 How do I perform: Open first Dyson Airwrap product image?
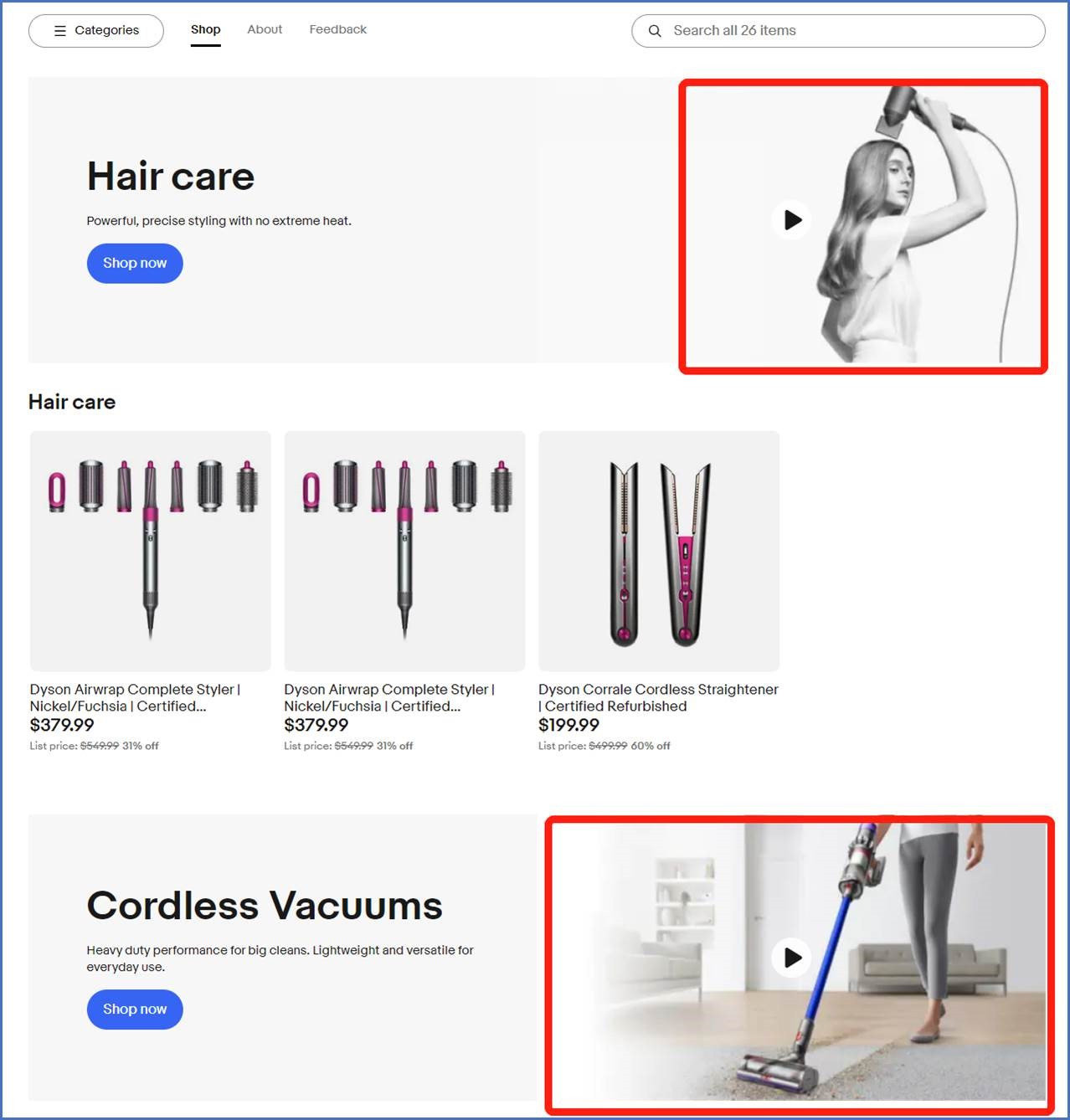point(151,551)
